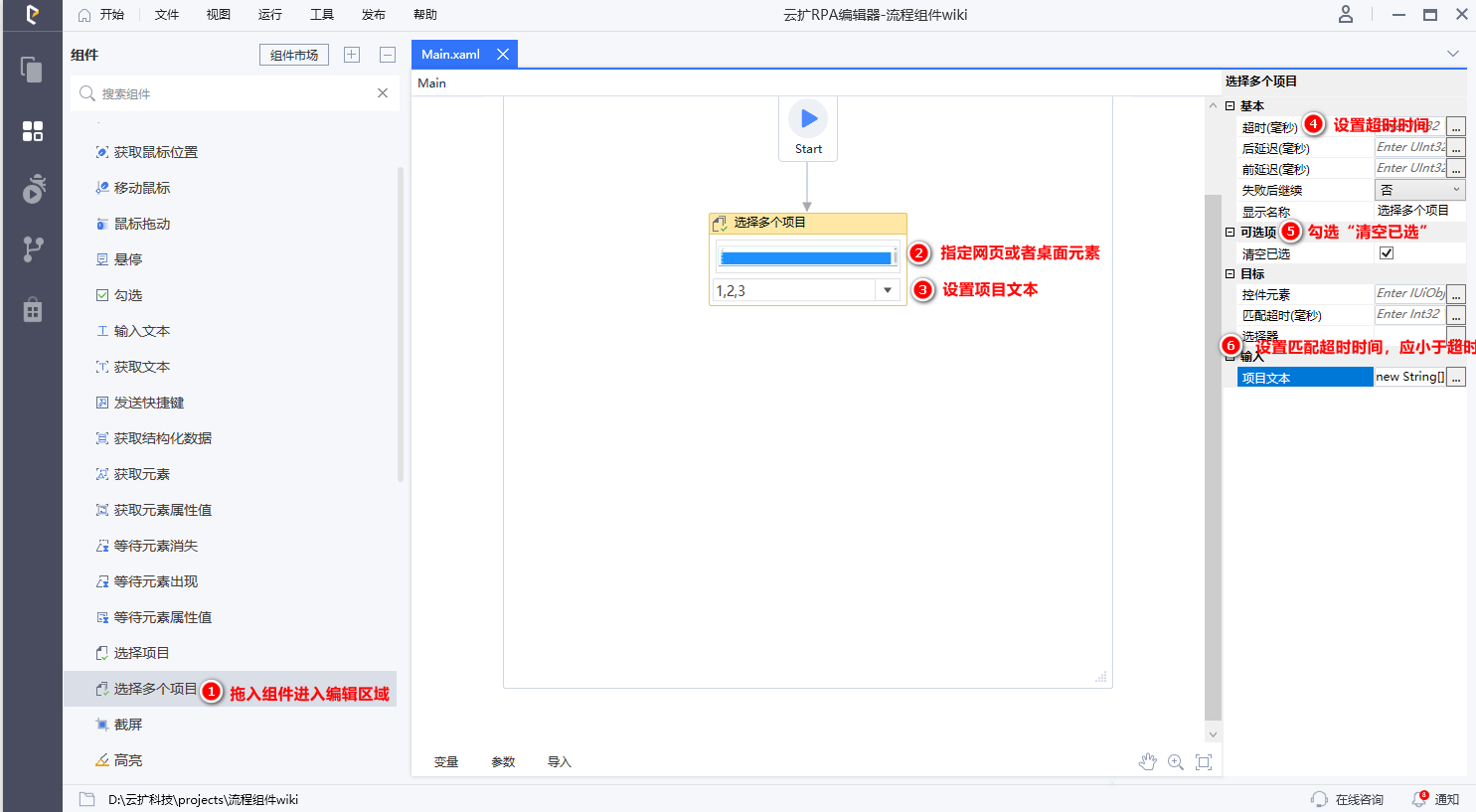Open the item text 1,2,3 dropdown arrow
The image size is (1476, 812).
tap(888, 290)
